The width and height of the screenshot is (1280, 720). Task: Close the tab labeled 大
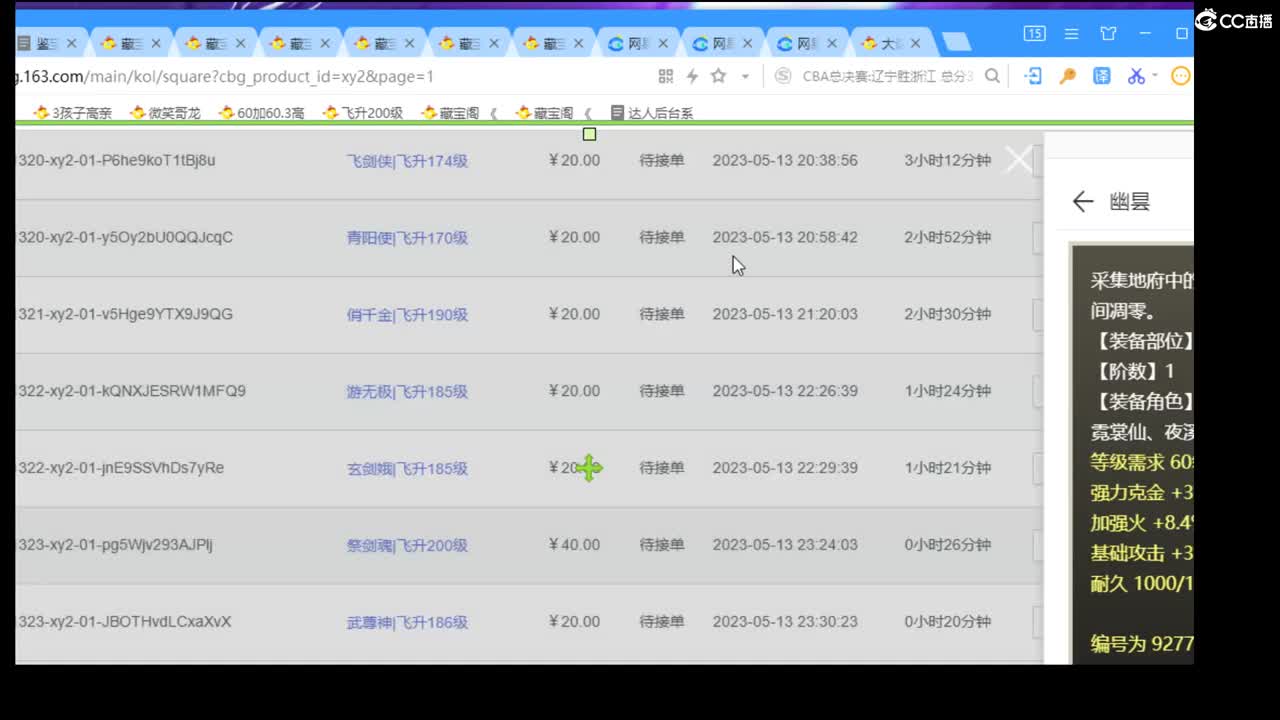point(915,44)
